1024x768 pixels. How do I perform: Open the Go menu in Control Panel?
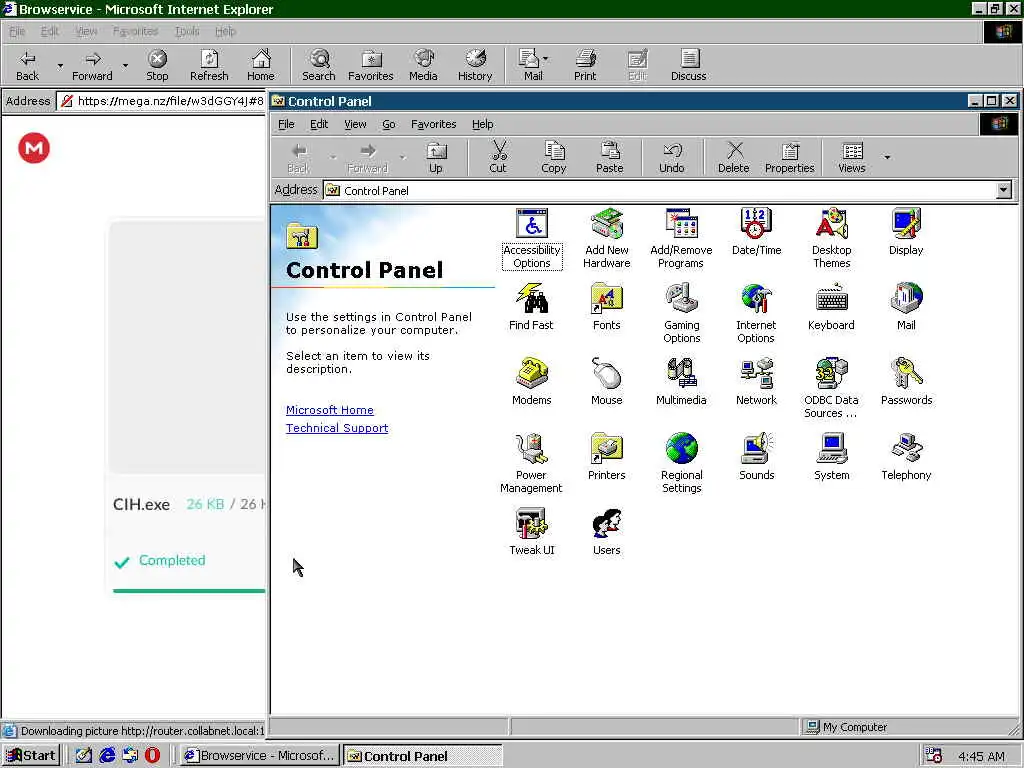[x=389, y=124]
